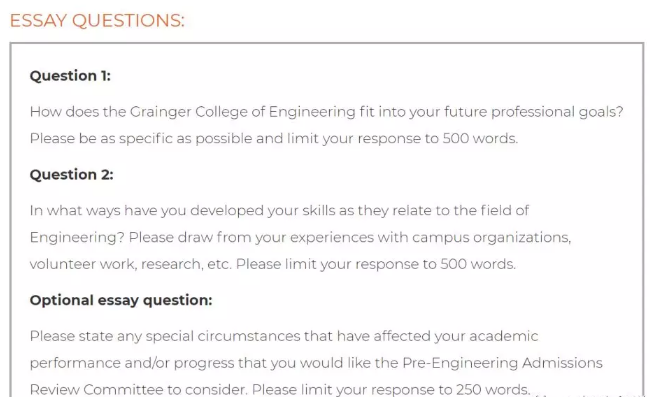Click the words campus organizations
This screenshot has width=650, height=397.
(491, 237)
